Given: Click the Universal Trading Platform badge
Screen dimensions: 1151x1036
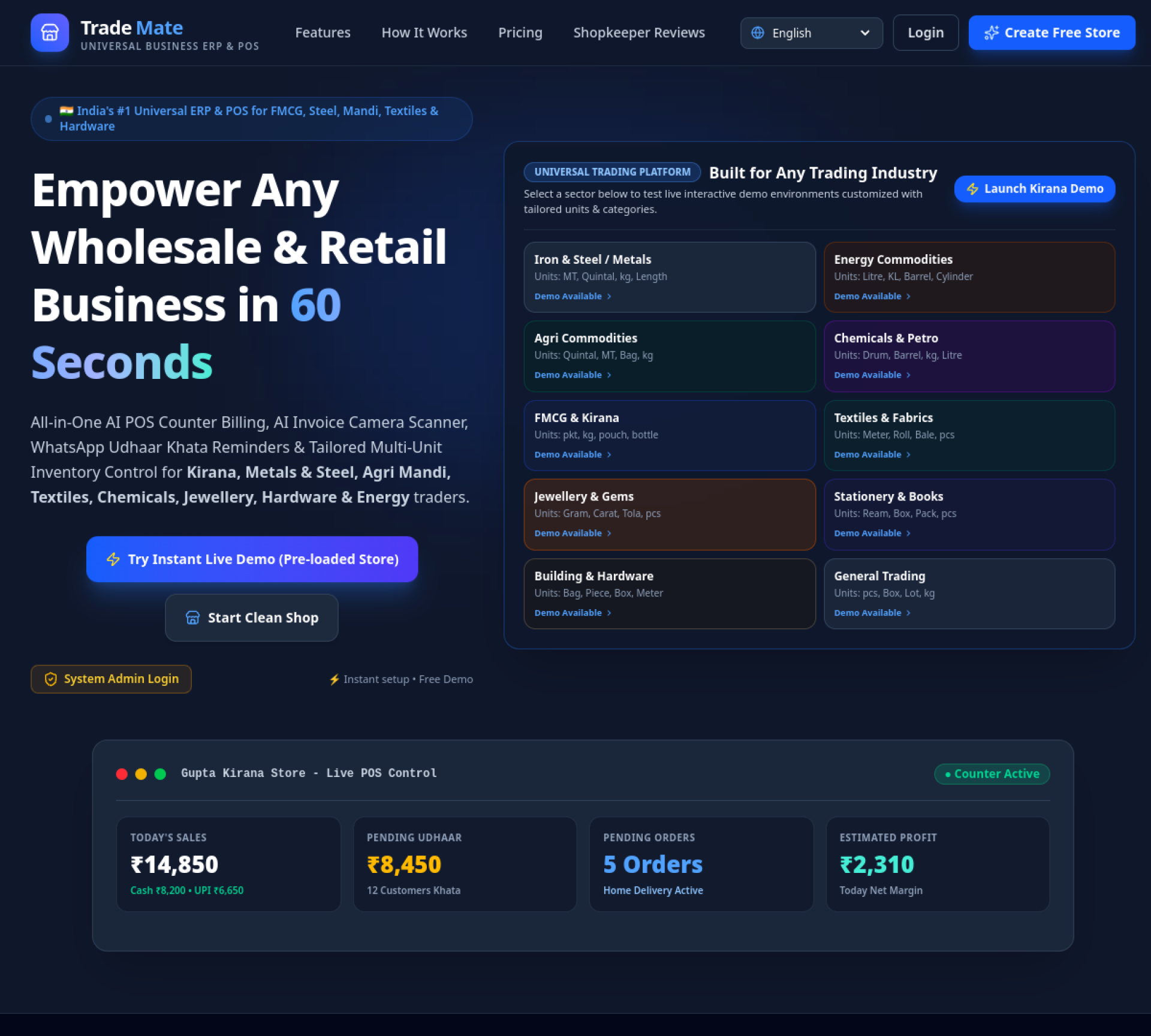Looking at the screenshot, I should coord(612,172).
